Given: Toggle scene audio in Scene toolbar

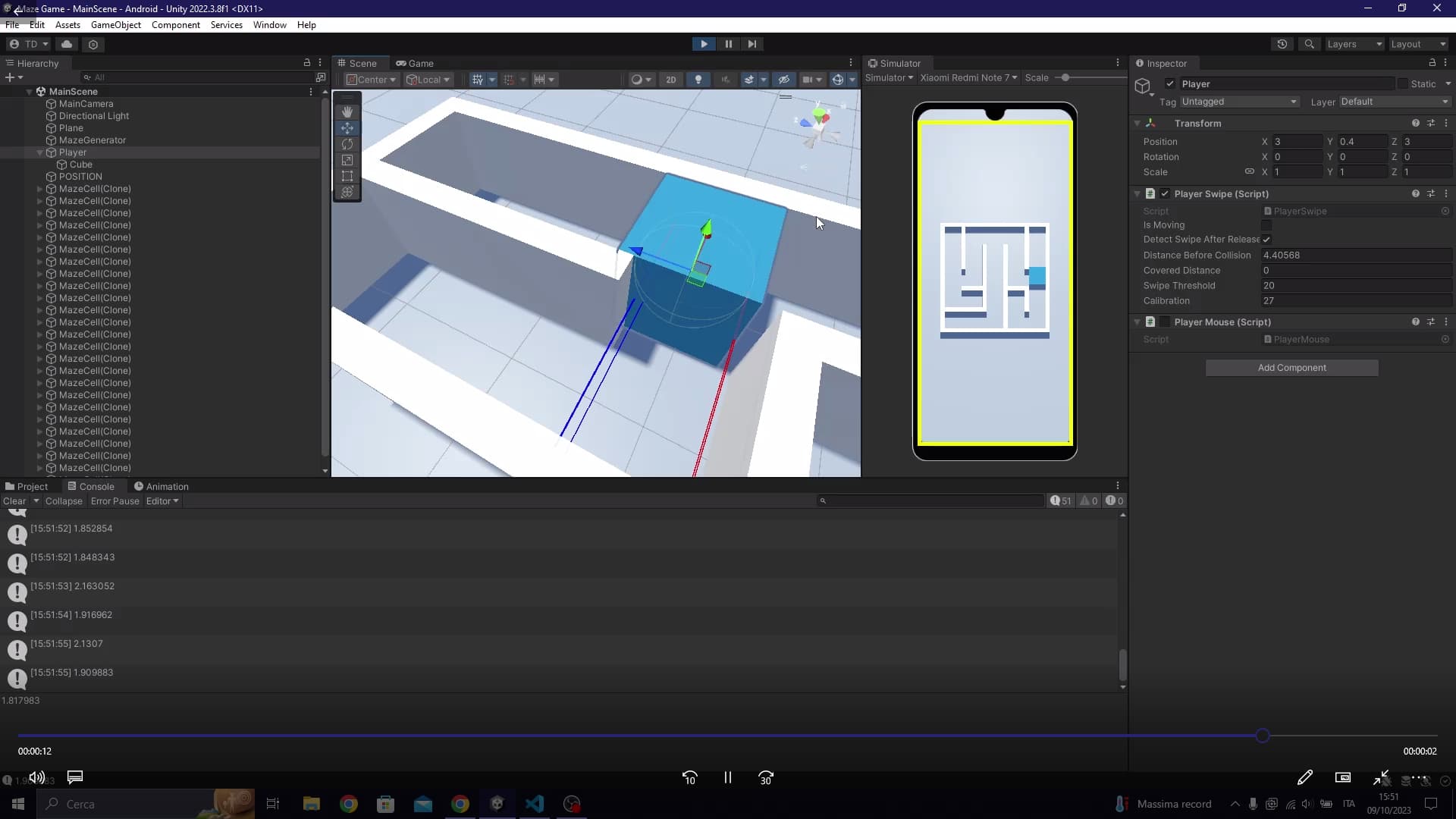Looking at the screenshot, I should tap(726, 79).
